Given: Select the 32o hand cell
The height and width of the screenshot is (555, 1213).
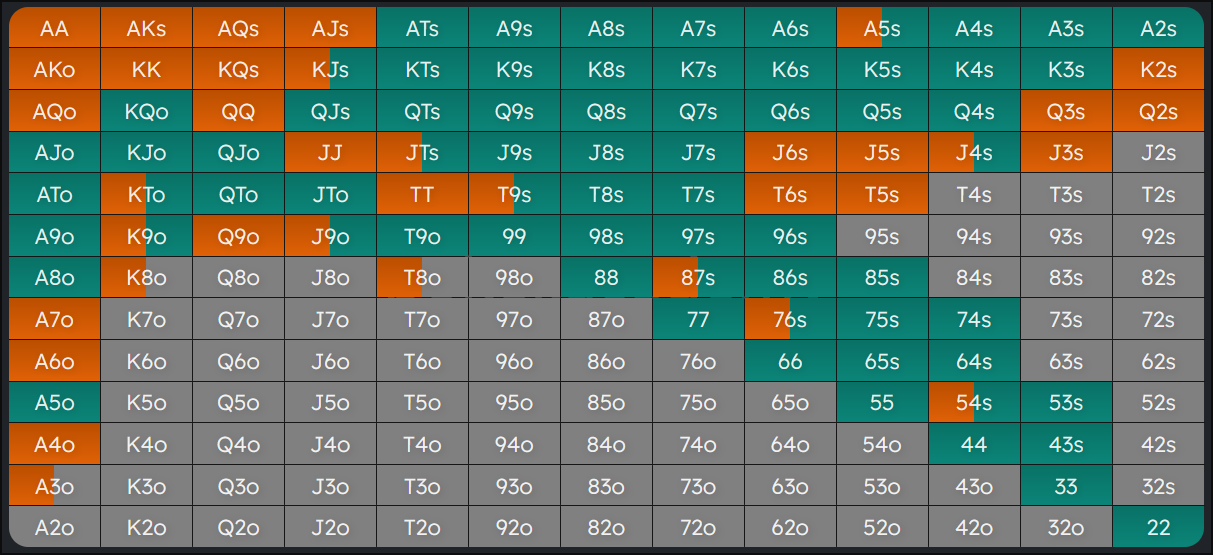Looking at the screenshot, I should (1066, 527).
